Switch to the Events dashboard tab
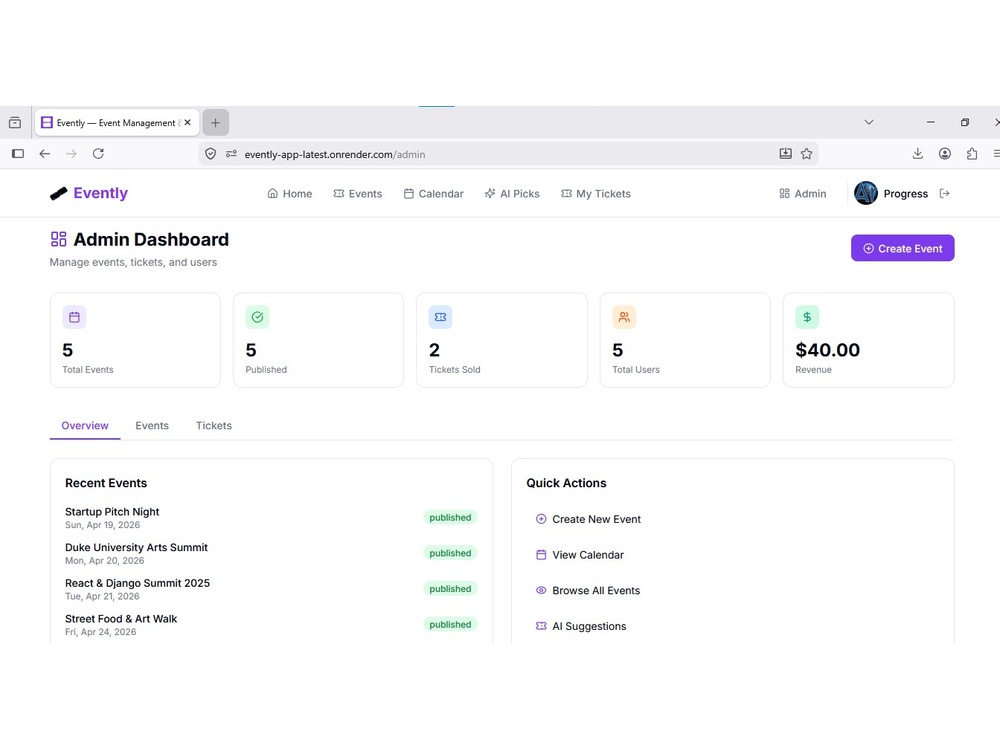Image resolution: width=1000 pixels, height=750 pixels. pos(152,426)
